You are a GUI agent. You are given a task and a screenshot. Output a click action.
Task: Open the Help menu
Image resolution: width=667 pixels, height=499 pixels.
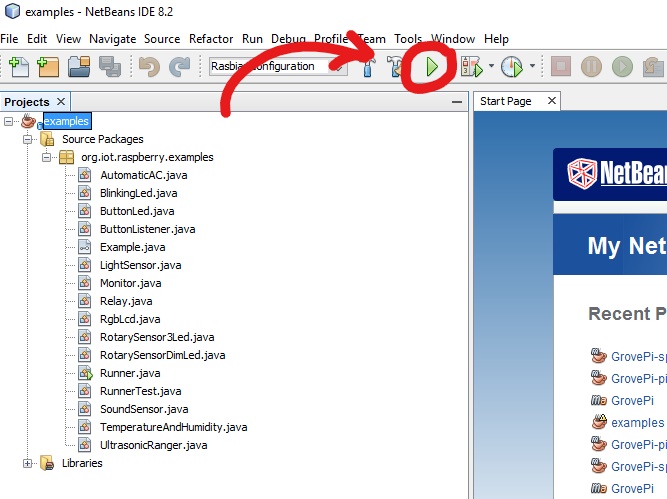point(496,39)
